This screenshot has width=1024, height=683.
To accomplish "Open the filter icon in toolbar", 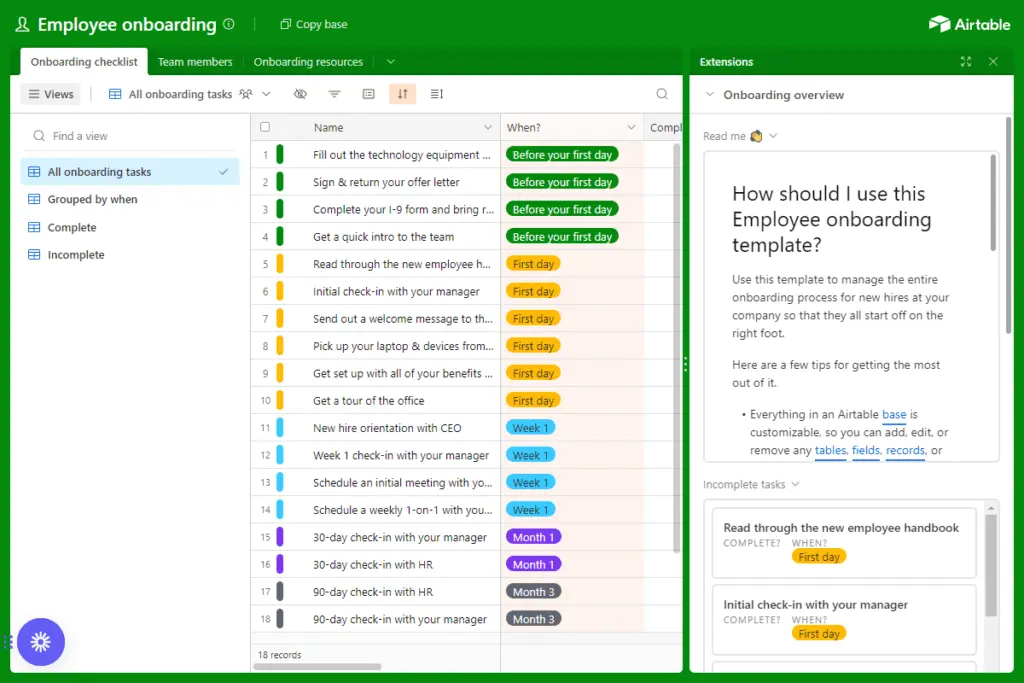I will tap(334, 94).
